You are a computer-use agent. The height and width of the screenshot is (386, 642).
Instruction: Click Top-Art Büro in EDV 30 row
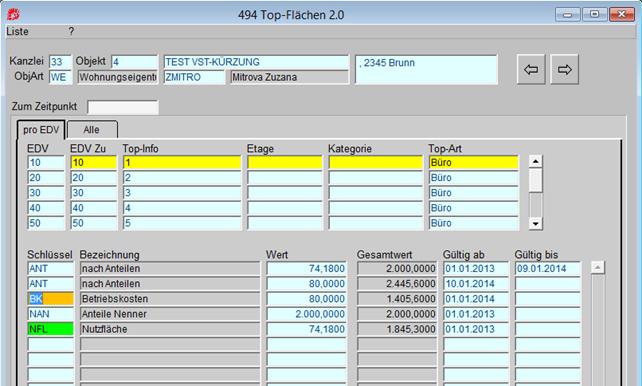[x=474, y=193]
